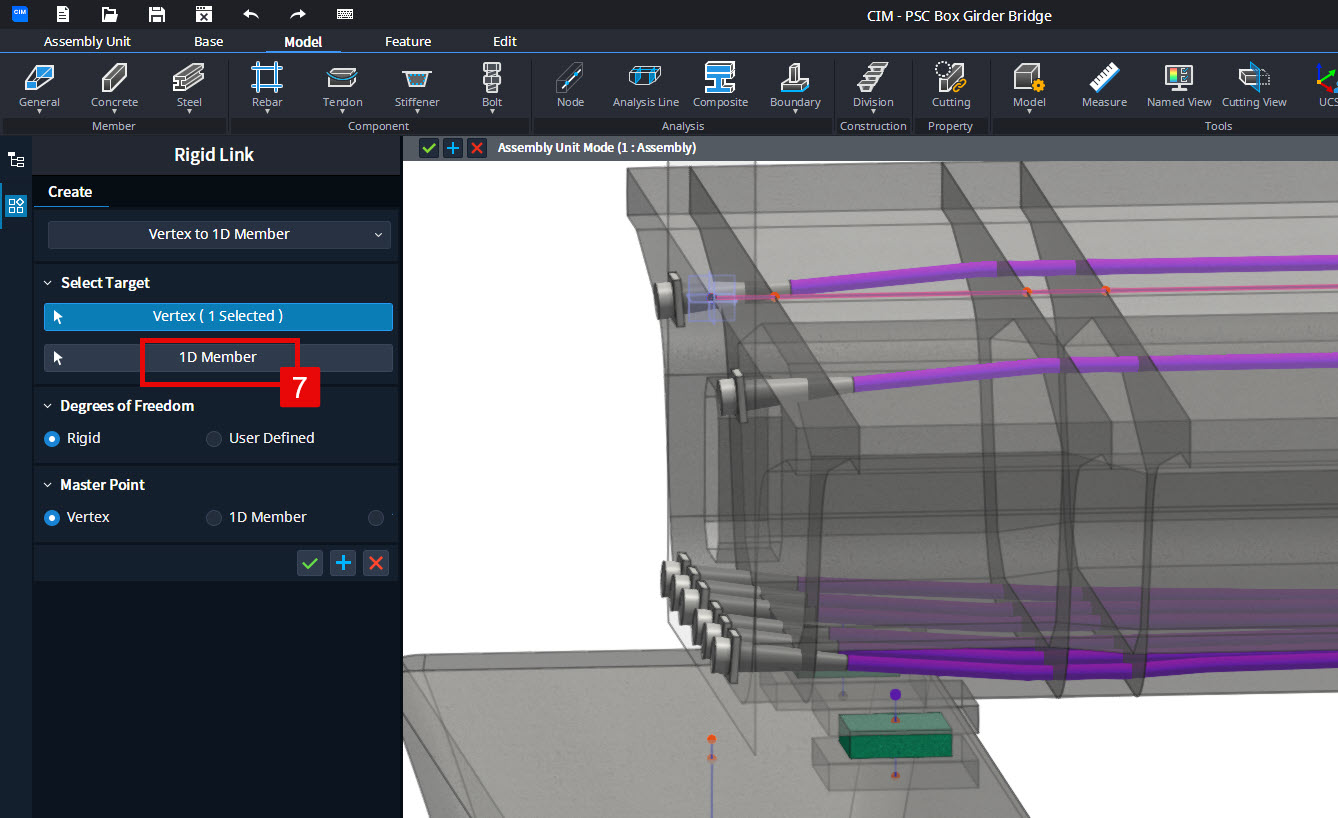
Task: Activate the Analysis Line tool
Action: [x=645, y=85]
